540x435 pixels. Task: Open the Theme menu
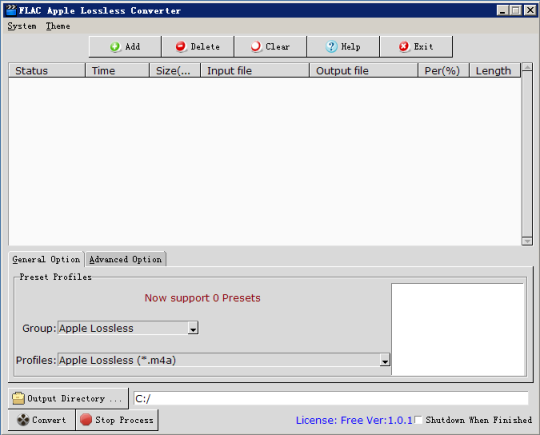(x=58, y=26)
